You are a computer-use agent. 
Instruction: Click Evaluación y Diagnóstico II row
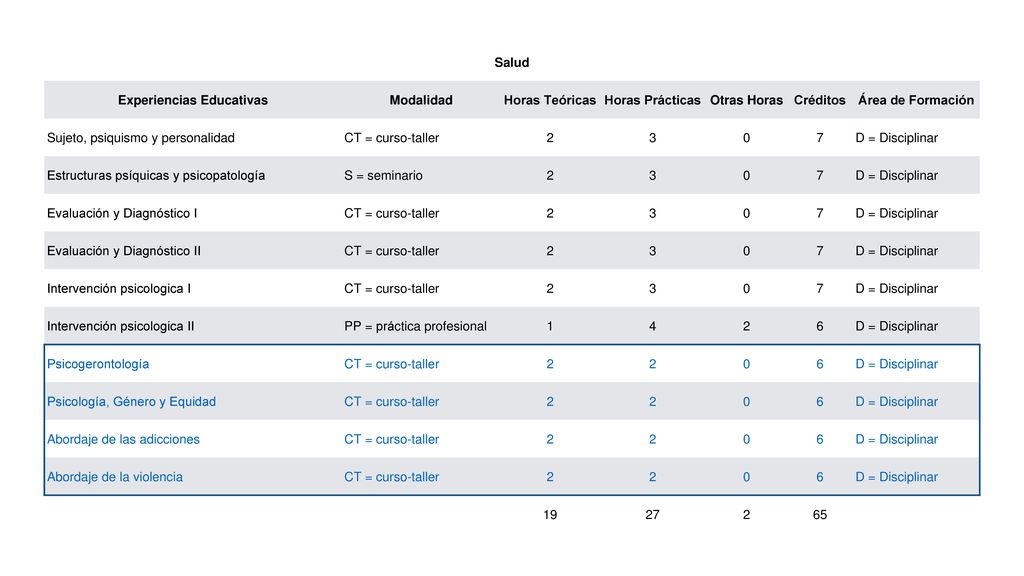click(x=512, y=251)
